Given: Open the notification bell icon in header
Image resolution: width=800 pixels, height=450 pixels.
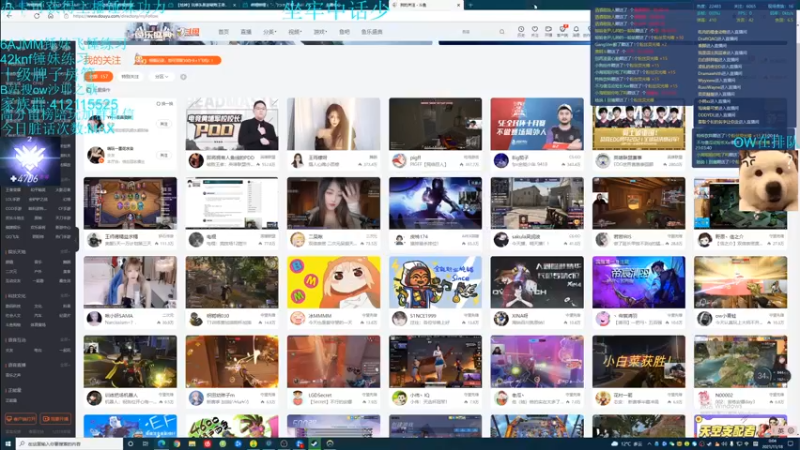Looking at the screenshot, I should (x=576, y=30).
